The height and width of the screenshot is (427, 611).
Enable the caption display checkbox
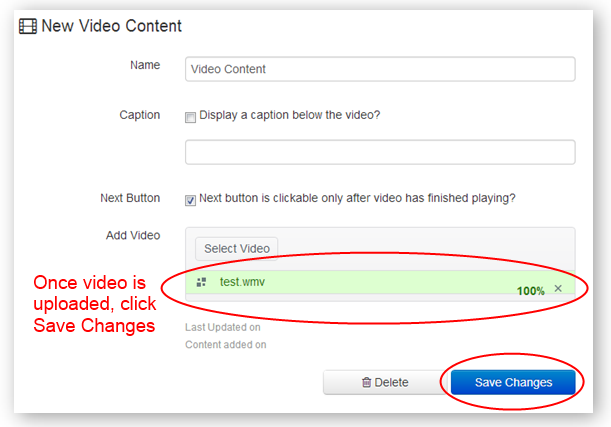click(191, 116)
